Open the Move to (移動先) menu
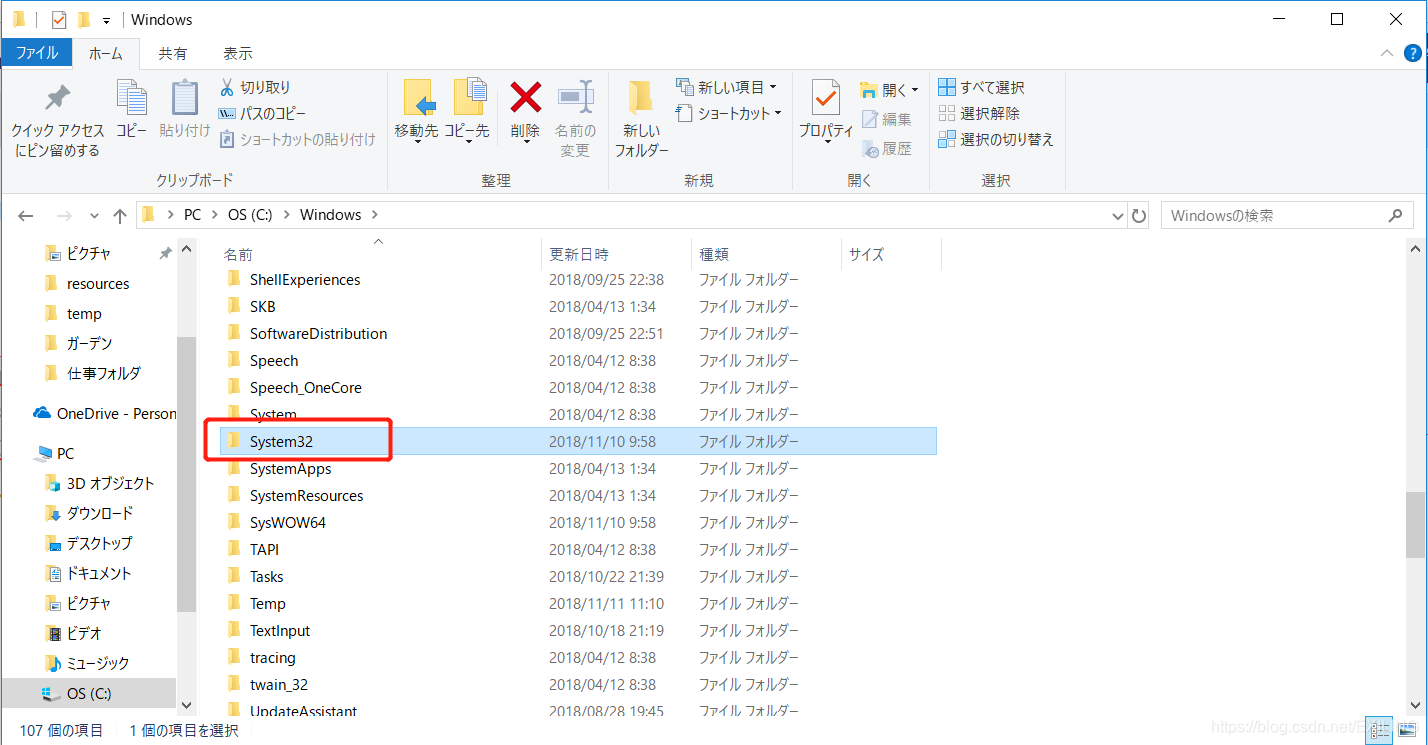 coord(416,110)
